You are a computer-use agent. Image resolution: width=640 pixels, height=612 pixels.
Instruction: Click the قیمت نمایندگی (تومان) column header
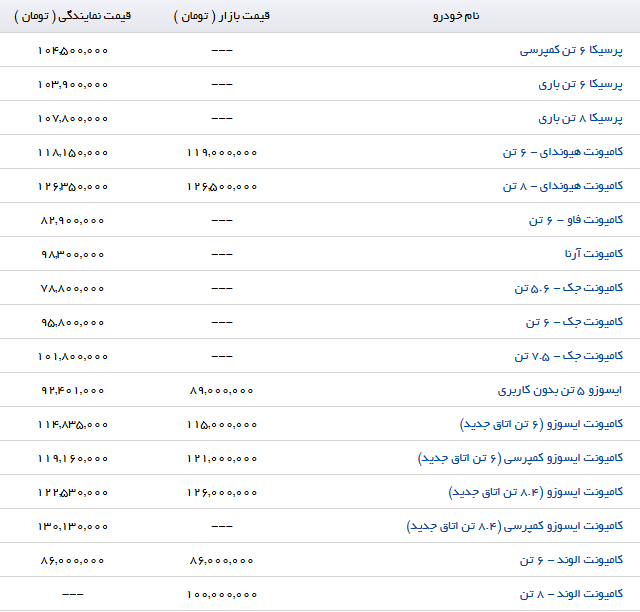(x=73, y=16)
